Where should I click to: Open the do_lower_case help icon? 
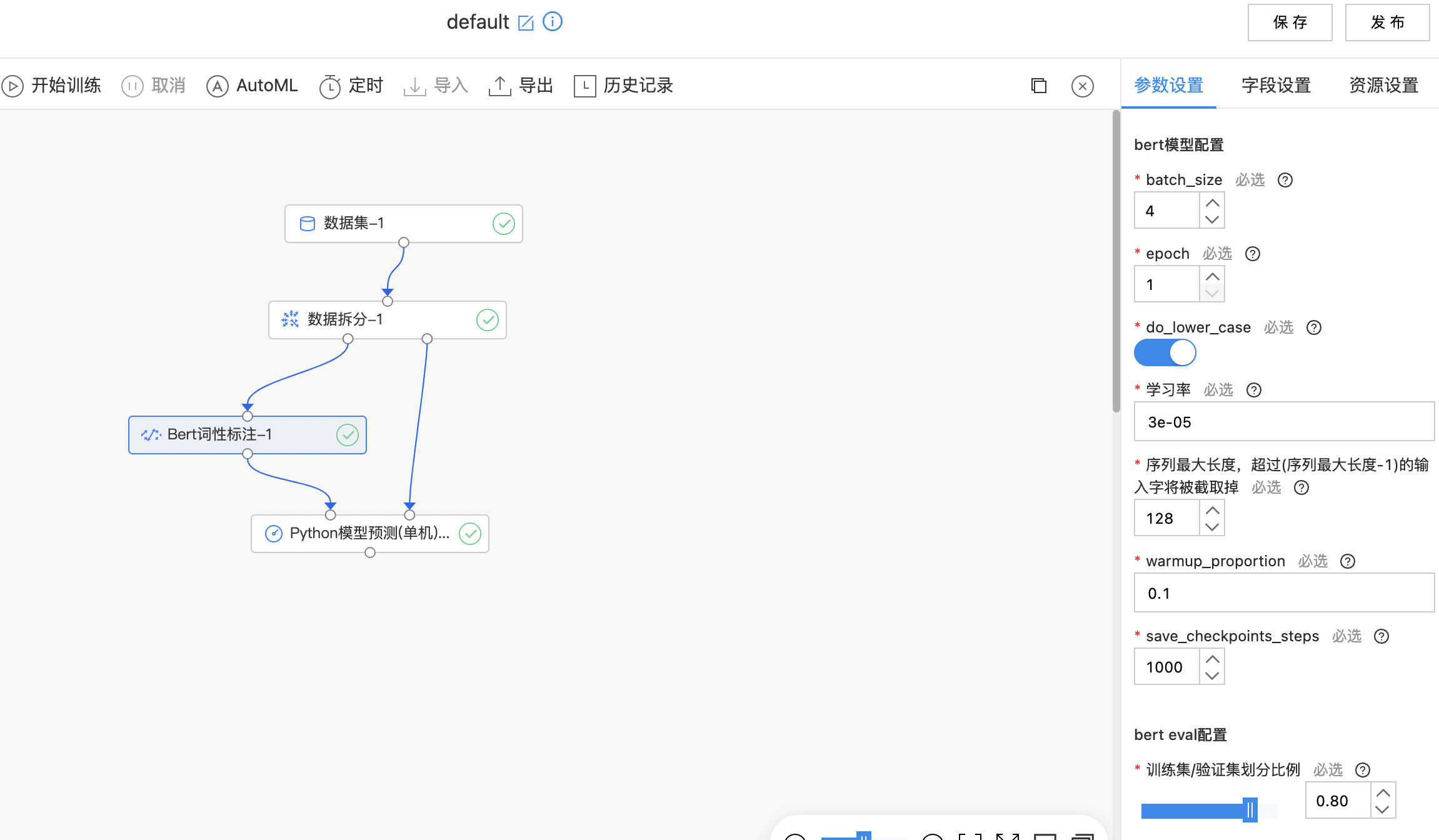tap(1314, 327)
